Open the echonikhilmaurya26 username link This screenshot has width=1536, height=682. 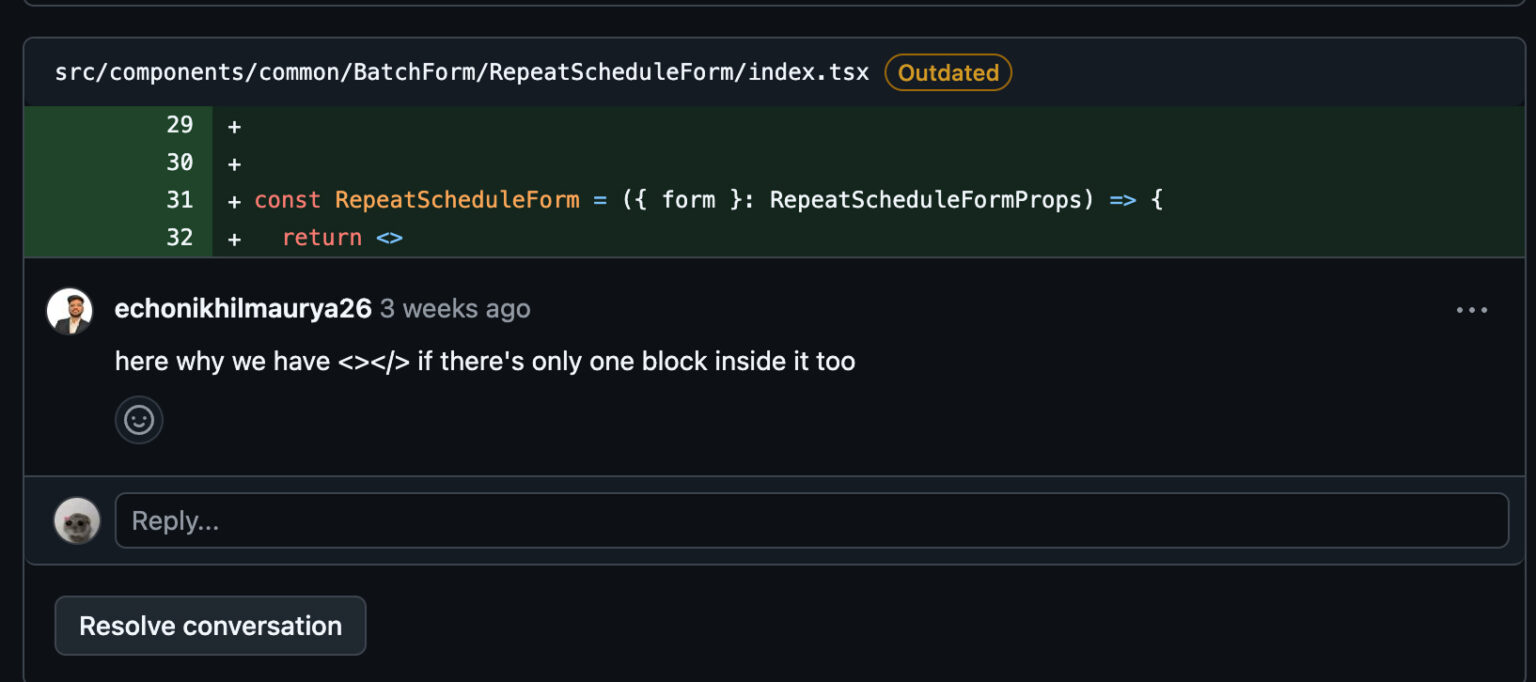243,309
